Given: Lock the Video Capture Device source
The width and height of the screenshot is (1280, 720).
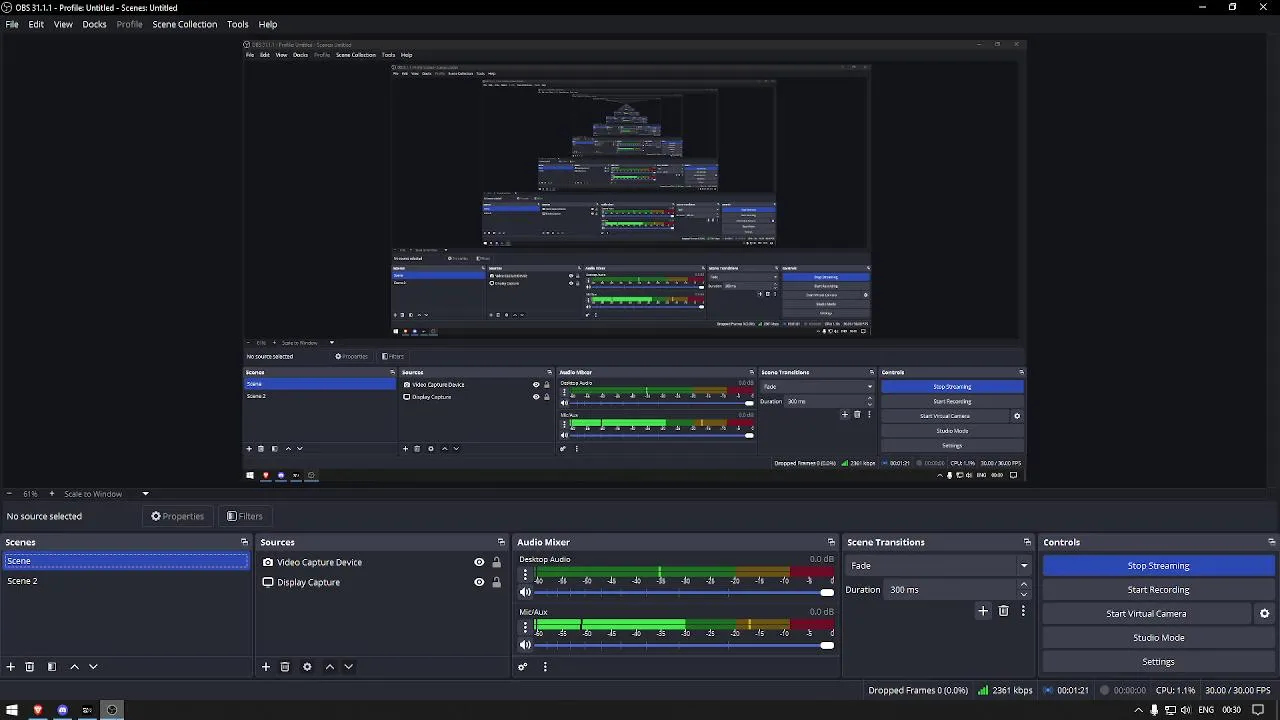Looking at the screenshot, I should (x=496, y=562).
